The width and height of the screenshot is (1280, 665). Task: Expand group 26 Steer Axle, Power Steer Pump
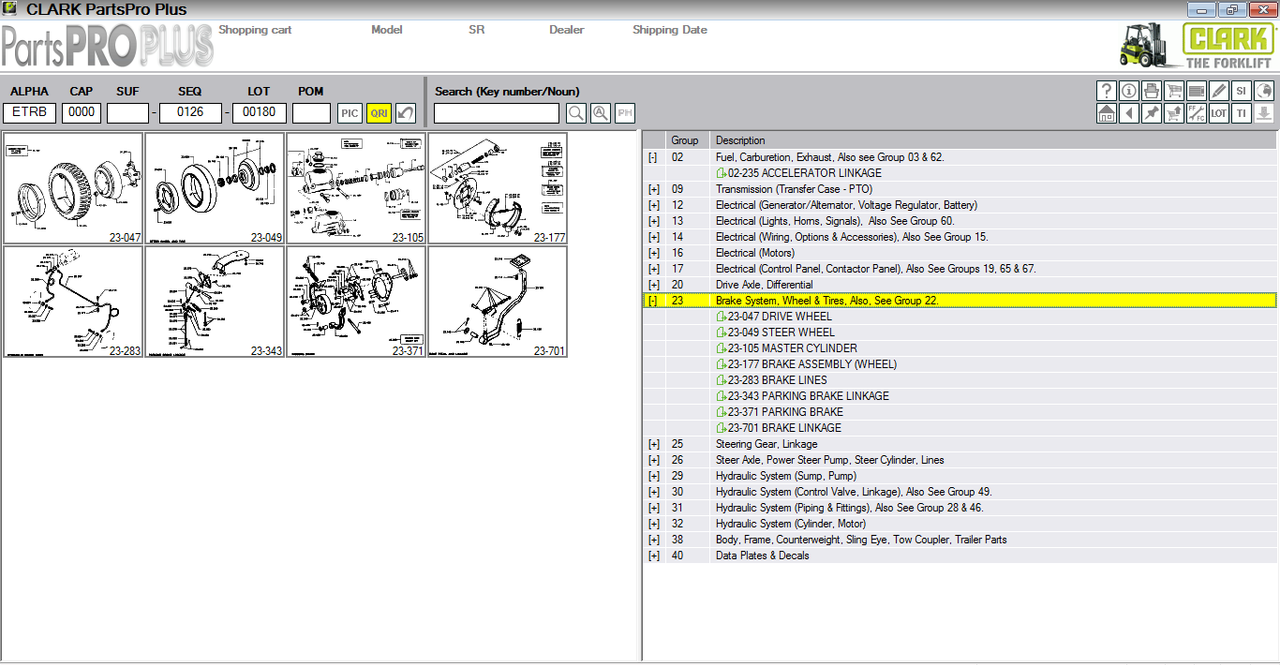(653, 460)
